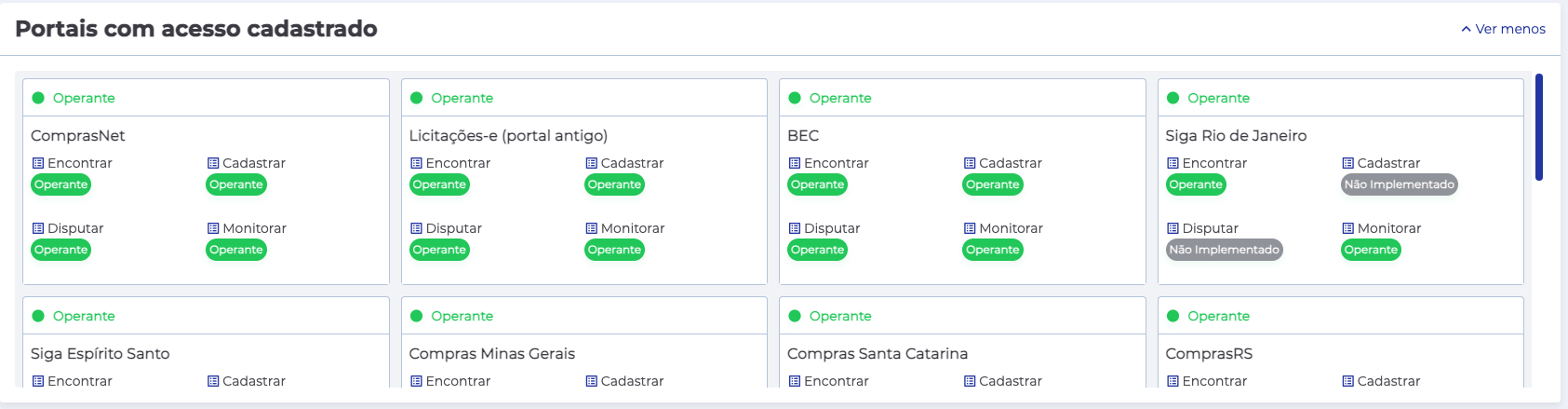Click the Encontrar icon in Compras Minas Gerais
The width and height of the screenshot is (1568, 409).
(416, 381)
